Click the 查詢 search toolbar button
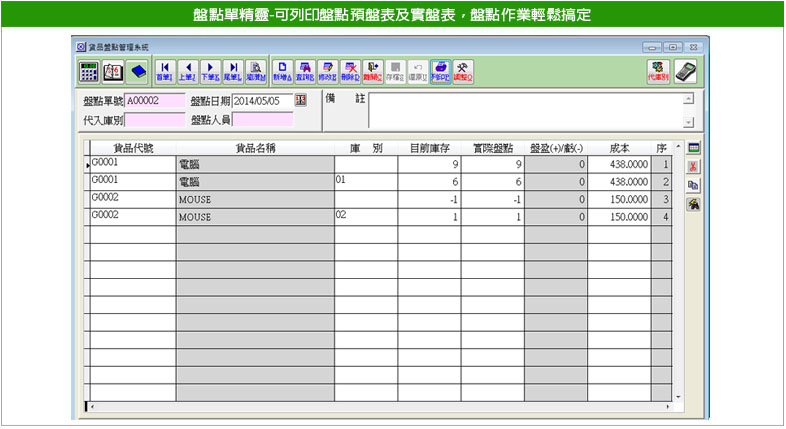786x429 pixels. [x=304, y=71]
